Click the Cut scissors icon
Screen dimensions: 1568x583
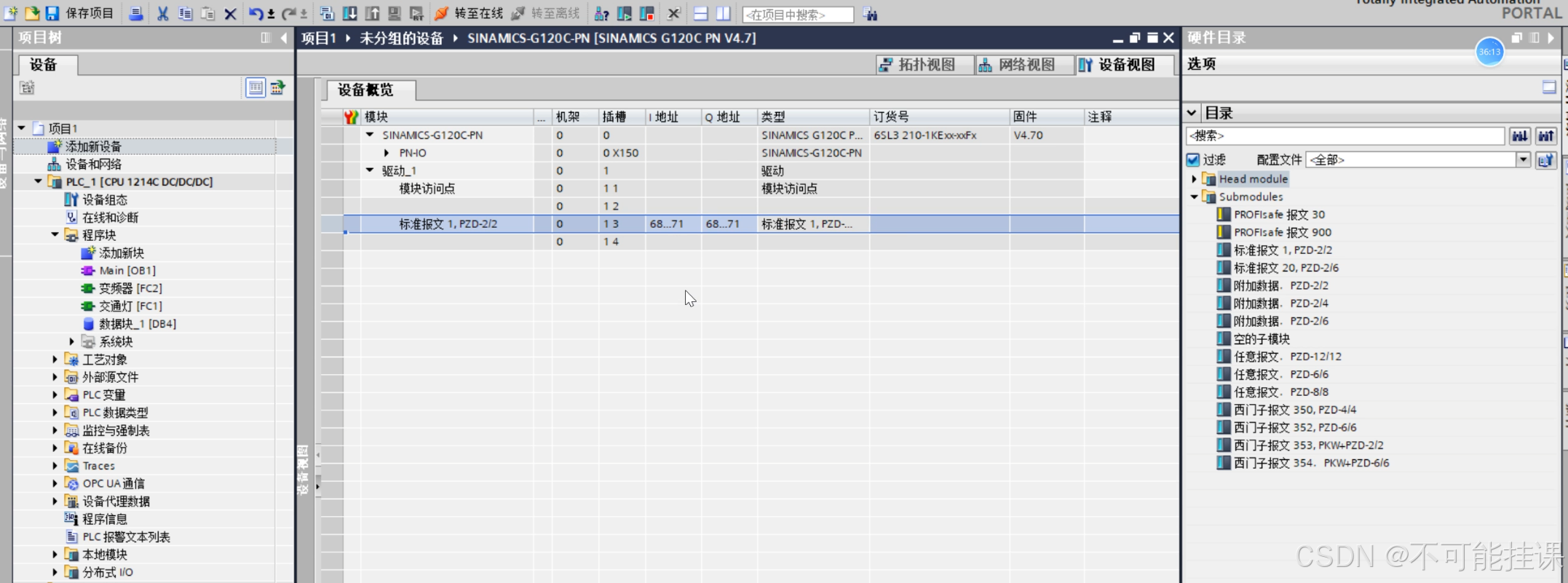163,14
